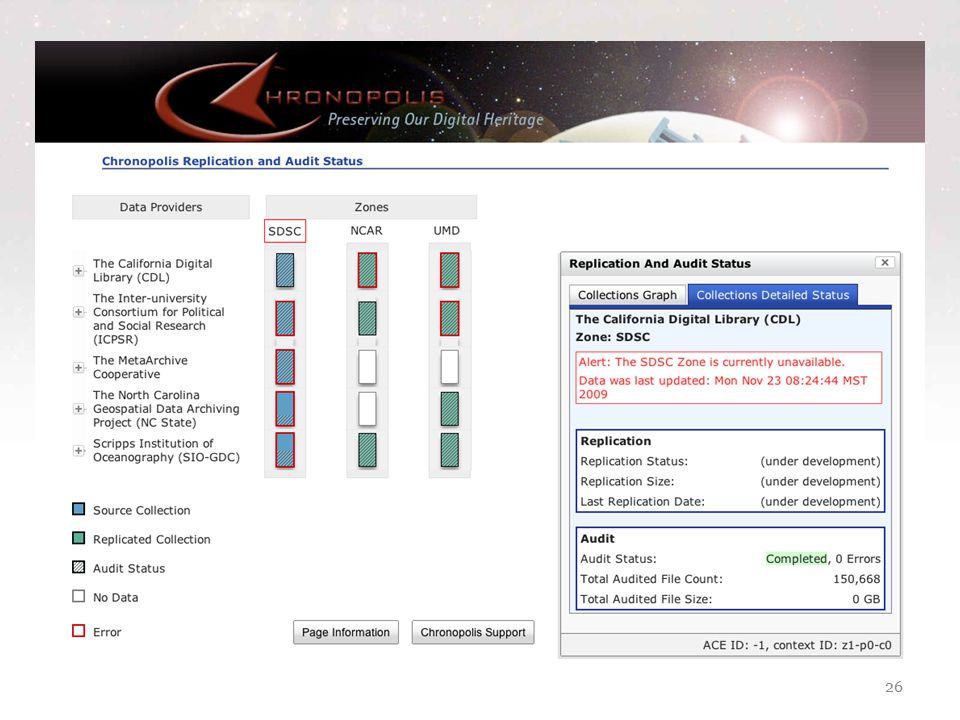Click the '0 GB' audited file size

point(866,599)
